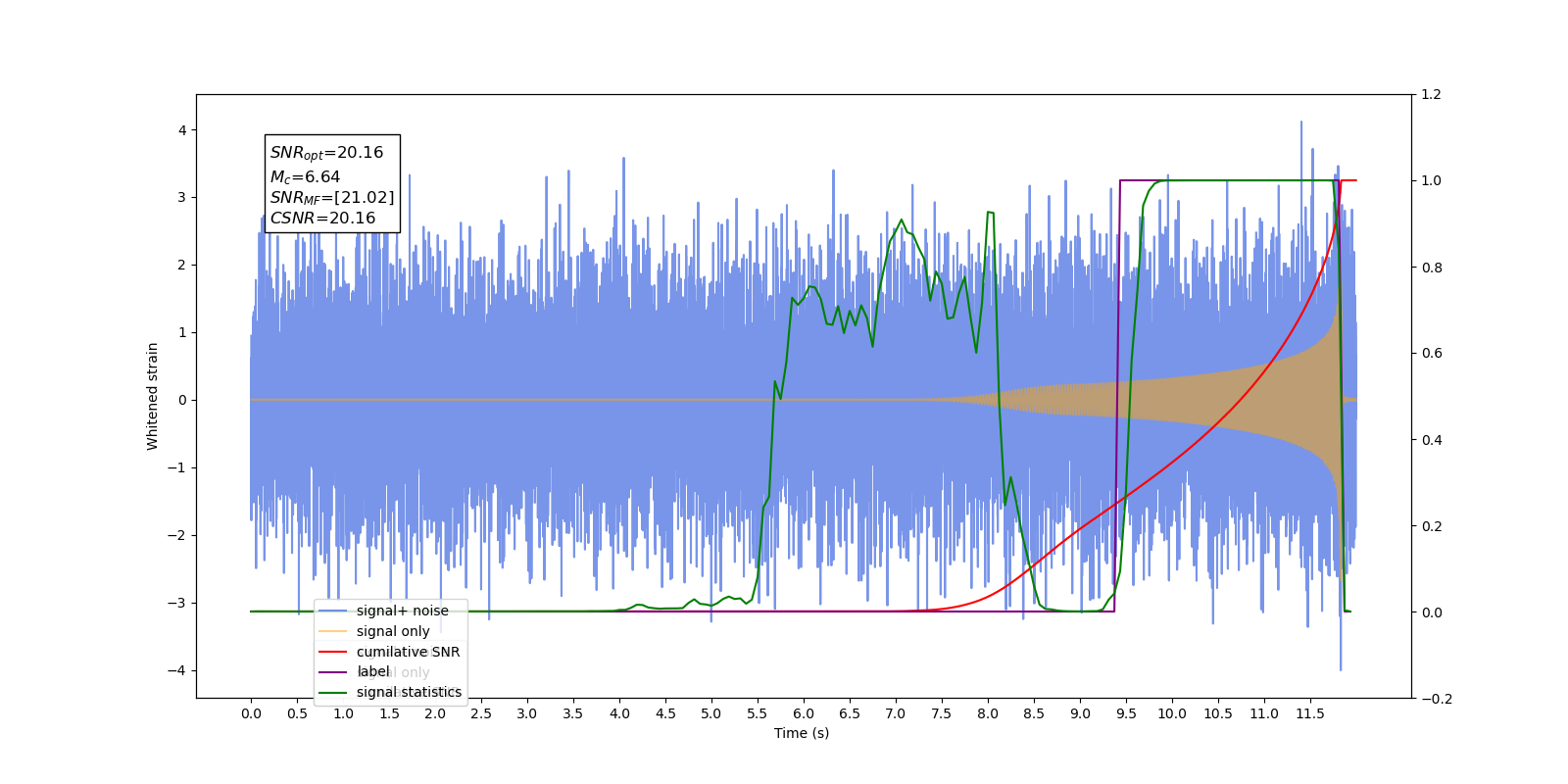Click the 3.0 x-axis tick label
This screenshot has height=784, width=1568.
527,713
